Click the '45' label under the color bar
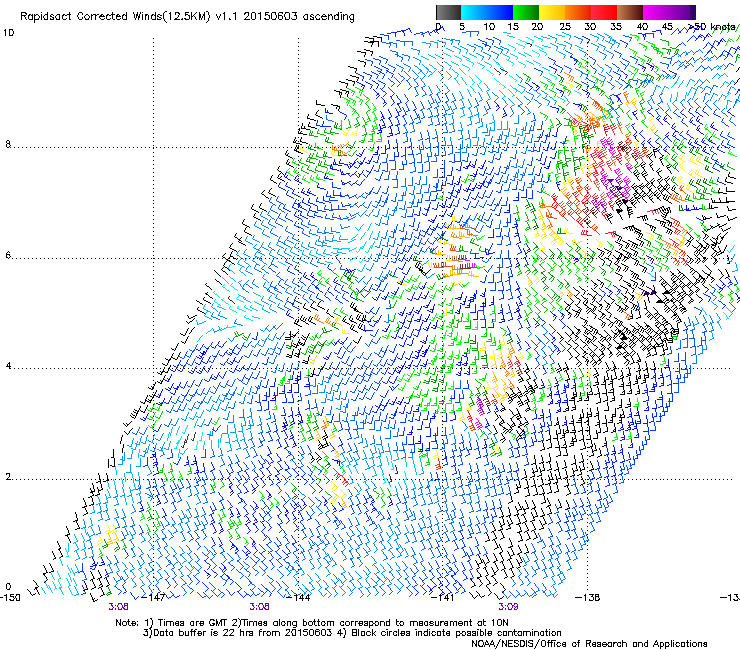The height and width of the screenshot is (650, 740). (667, 27)
